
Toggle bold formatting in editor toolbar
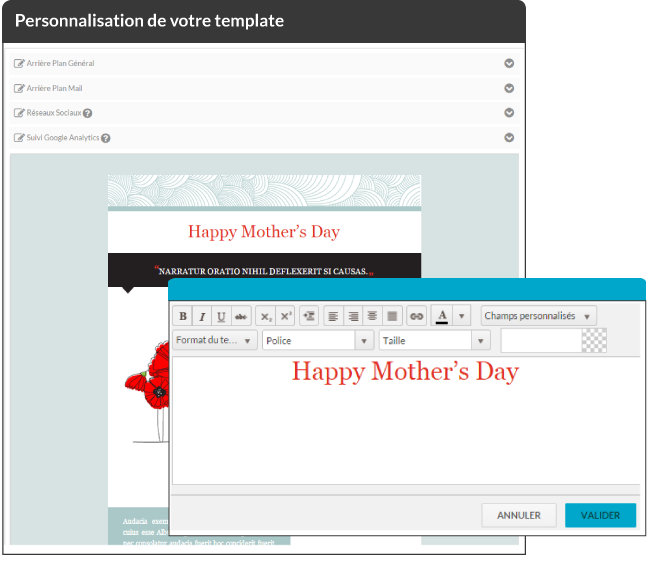tap(183, 316)
